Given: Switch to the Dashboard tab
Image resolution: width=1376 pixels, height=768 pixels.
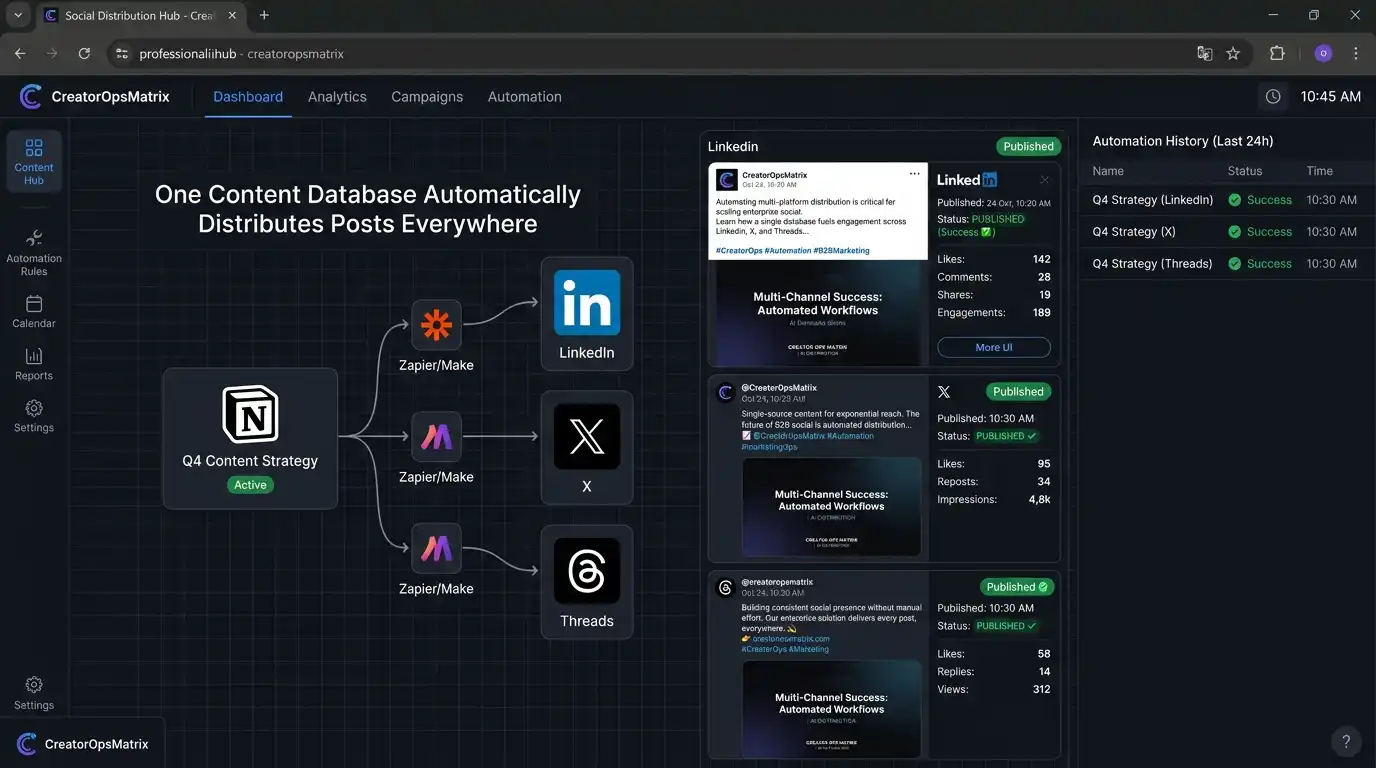Looking at the screenshot, I should [248, 97].
